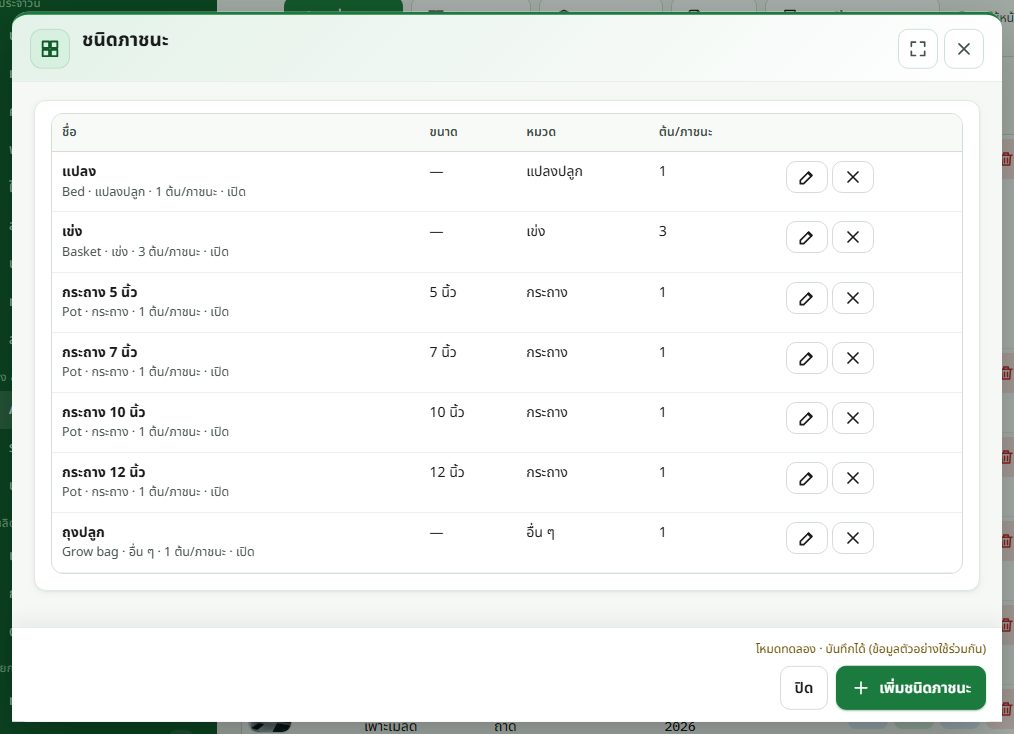Edit the กระถาง 5 นิ้ว row

pyautogui.click(x=806, y=298)
